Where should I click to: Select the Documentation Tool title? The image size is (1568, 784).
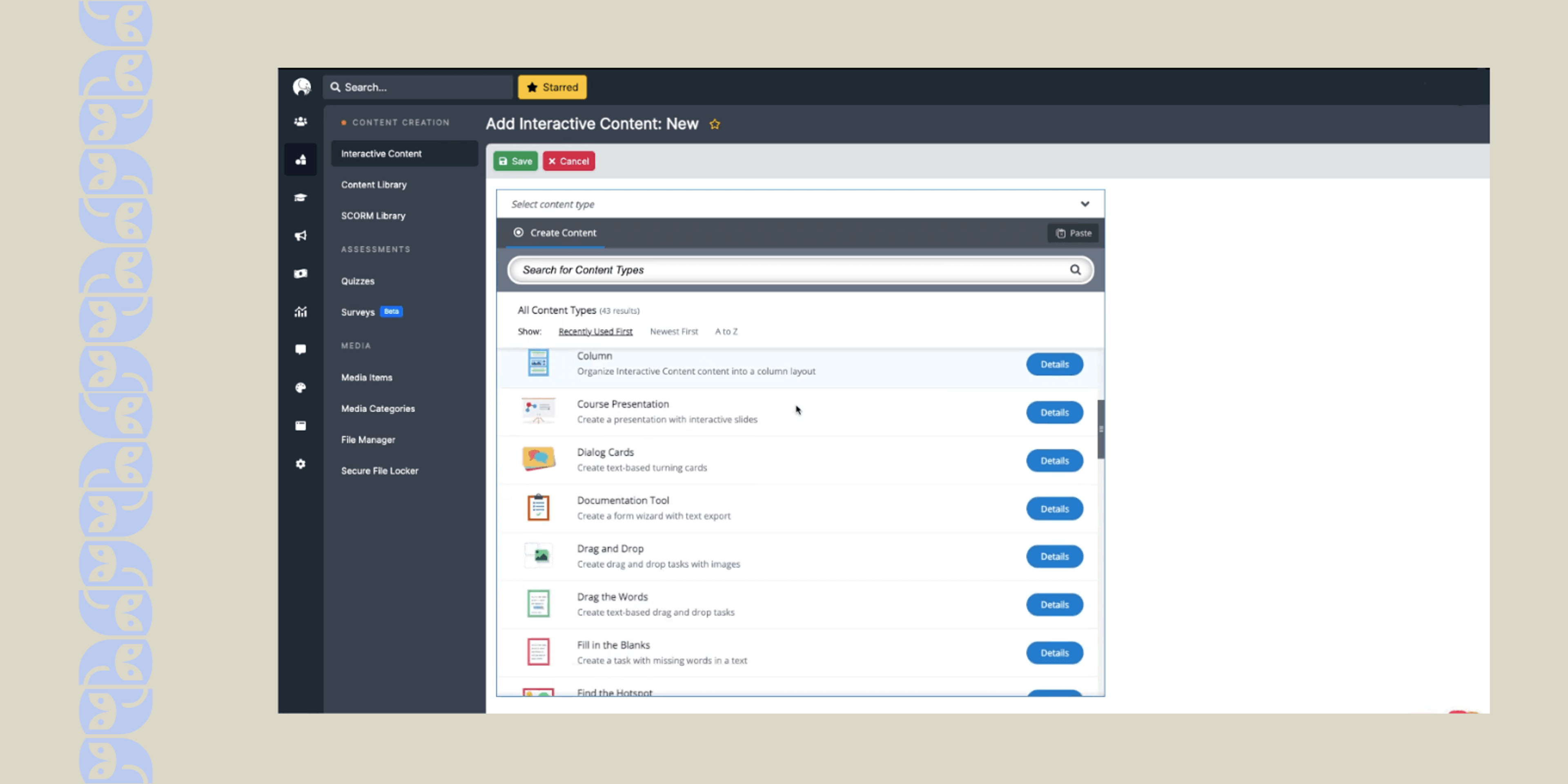pyautogui.click(x=623, y=500)
